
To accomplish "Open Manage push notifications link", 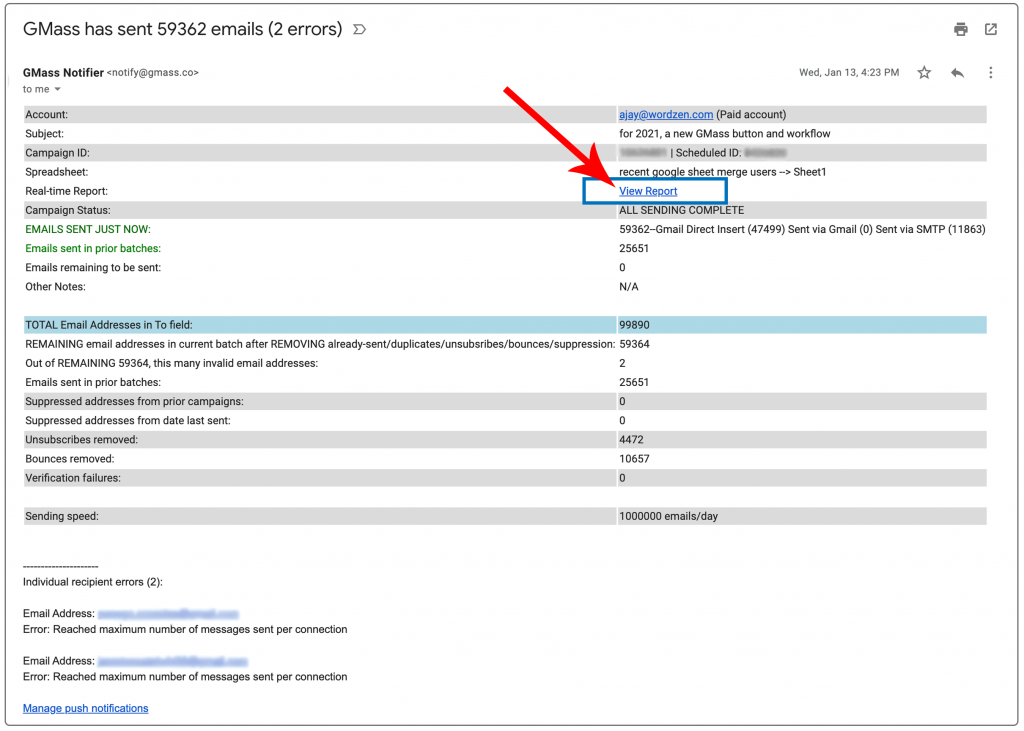I will 85,708.
